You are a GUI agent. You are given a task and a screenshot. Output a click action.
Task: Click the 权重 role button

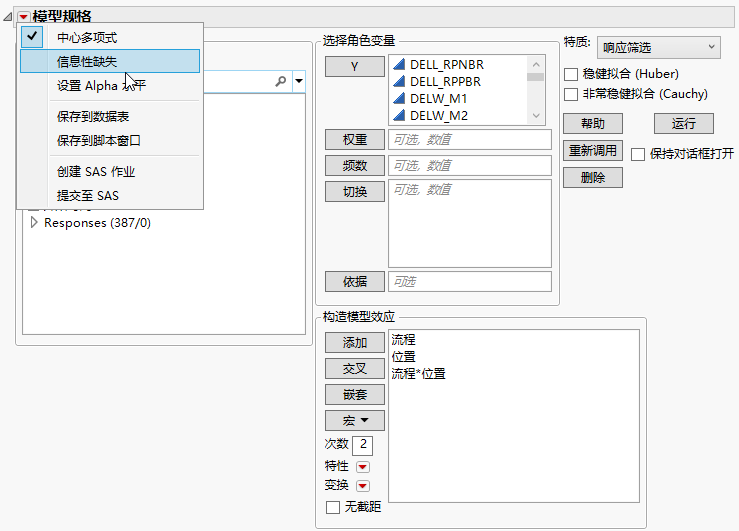click(x=354, y=139)
